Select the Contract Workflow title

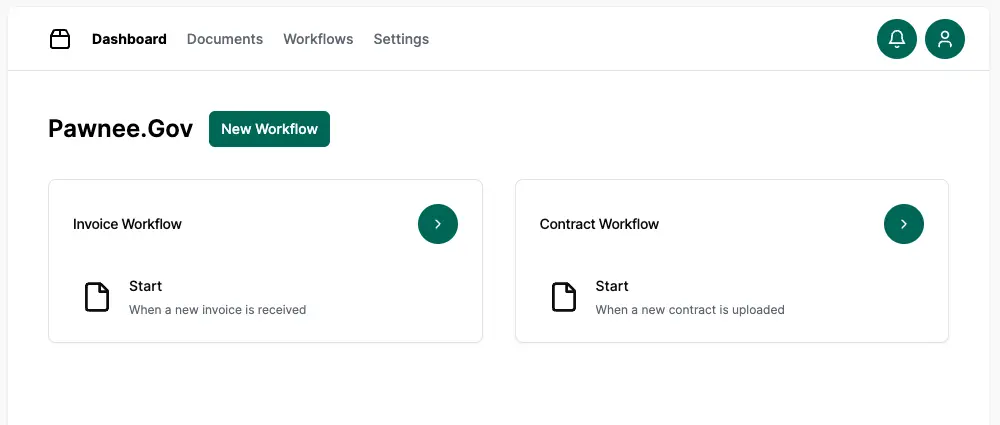coord(599,224)
